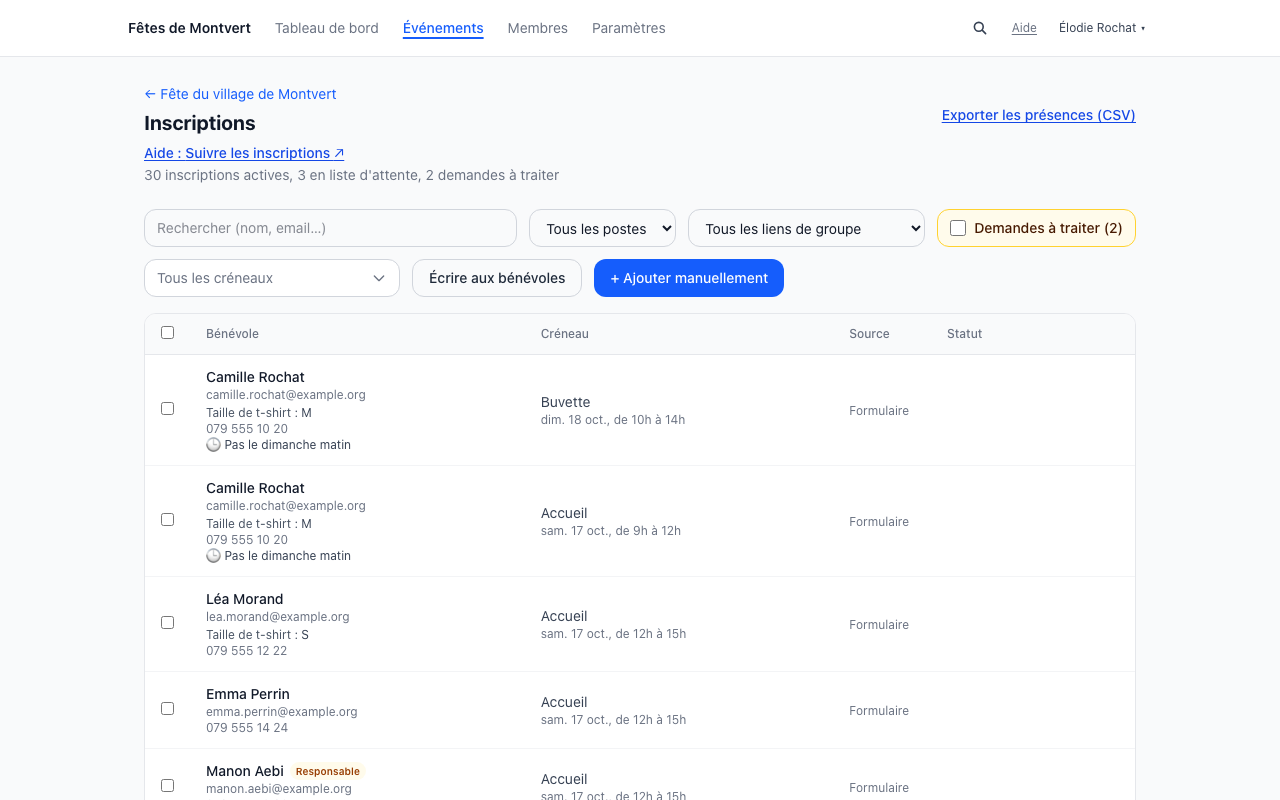Click the name Manon Aebi
1280x800 pixels.
click(245, 771)
